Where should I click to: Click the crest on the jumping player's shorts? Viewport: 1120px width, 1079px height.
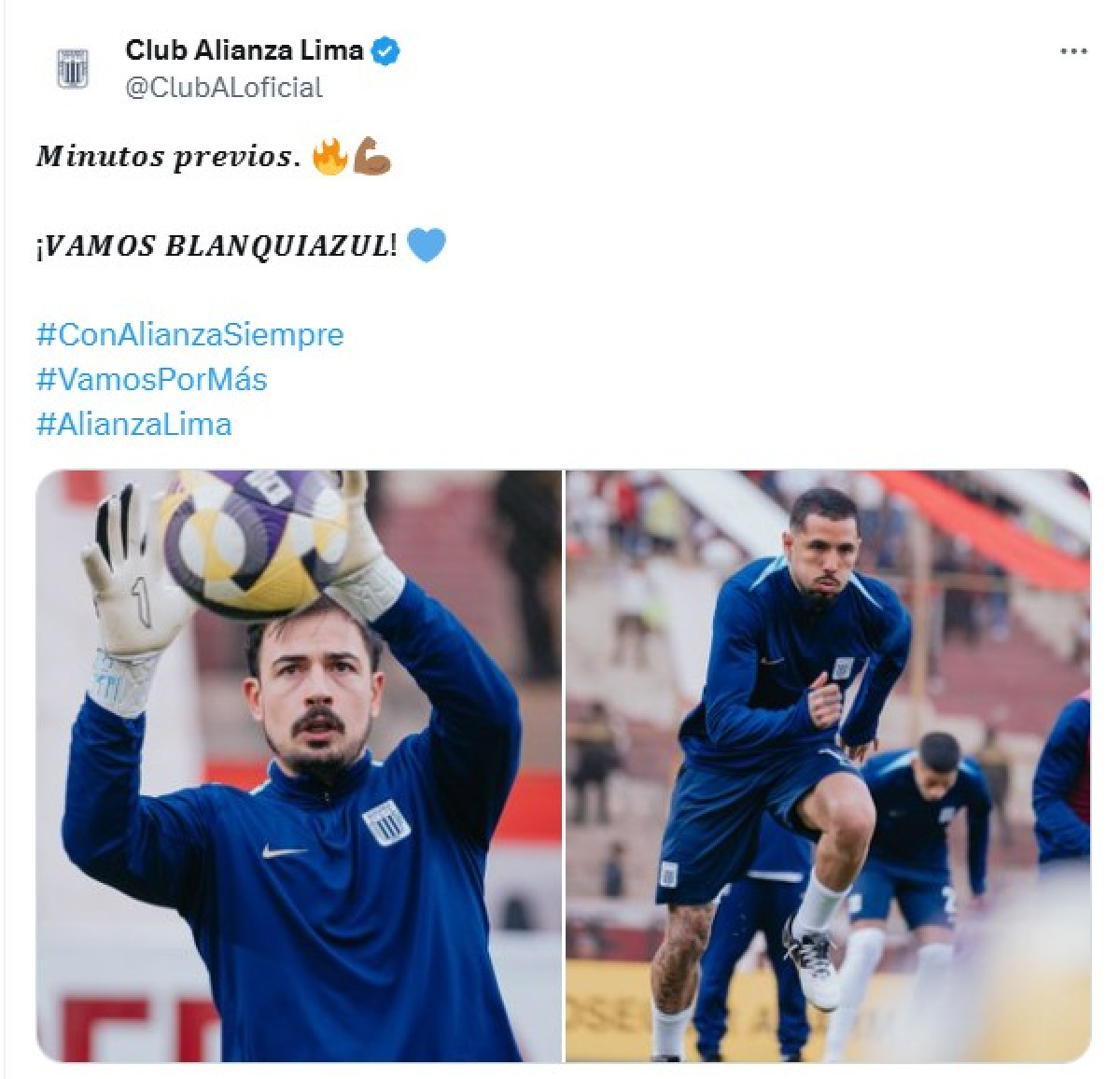pyautogui.click(x=669, y=875)
